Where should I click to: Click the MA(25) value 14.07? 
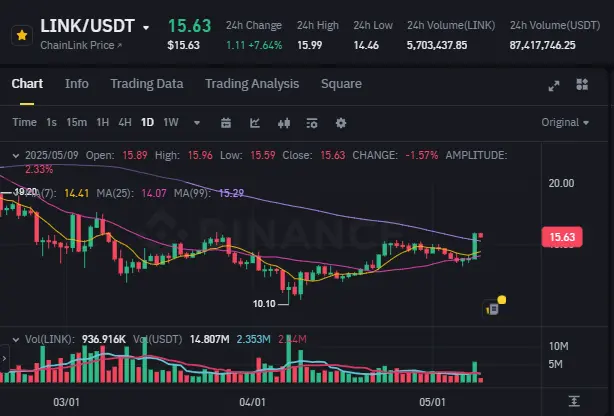coord(154,193)
